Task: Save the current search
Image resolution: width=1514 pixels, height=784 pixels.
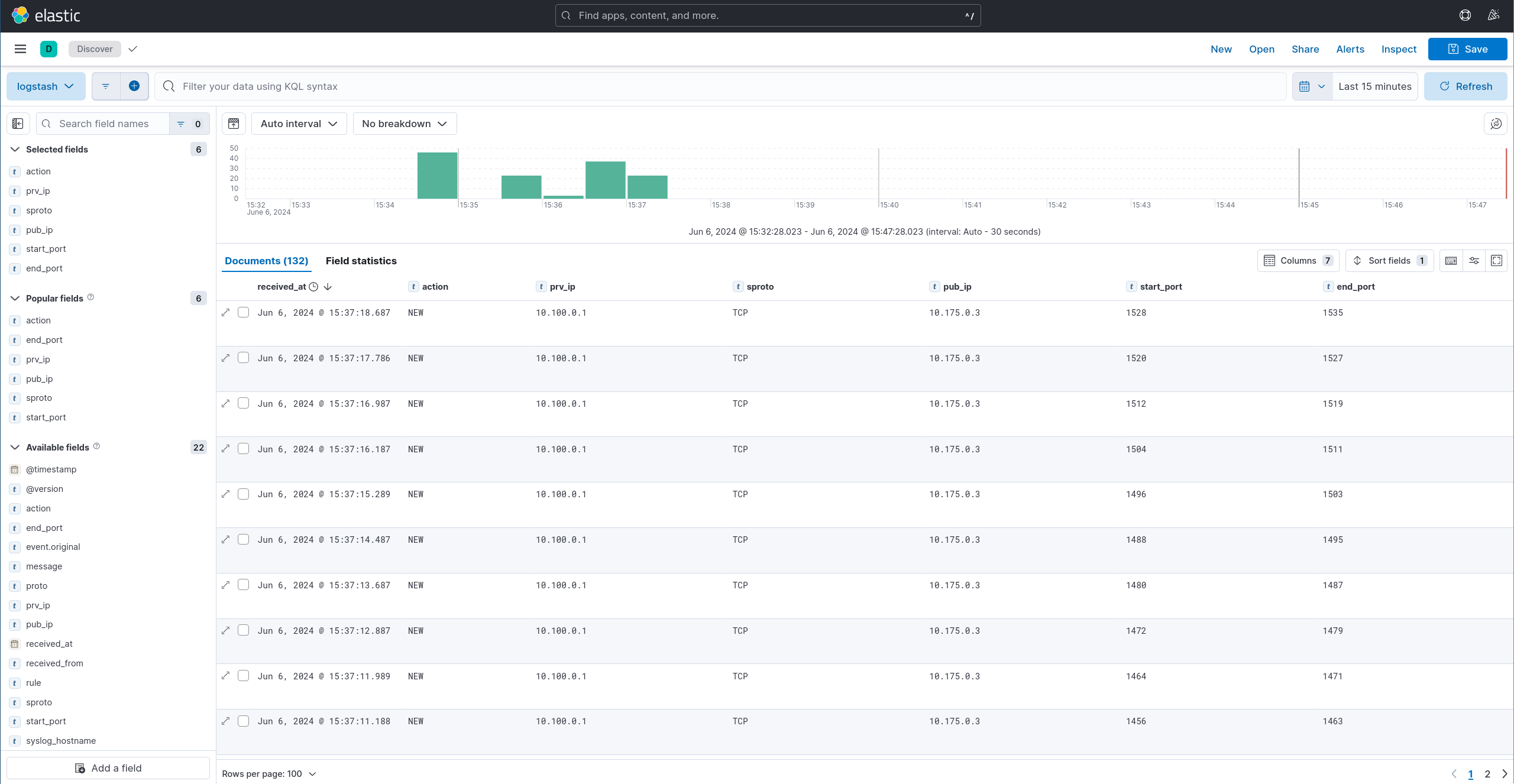Action: 1467,49
